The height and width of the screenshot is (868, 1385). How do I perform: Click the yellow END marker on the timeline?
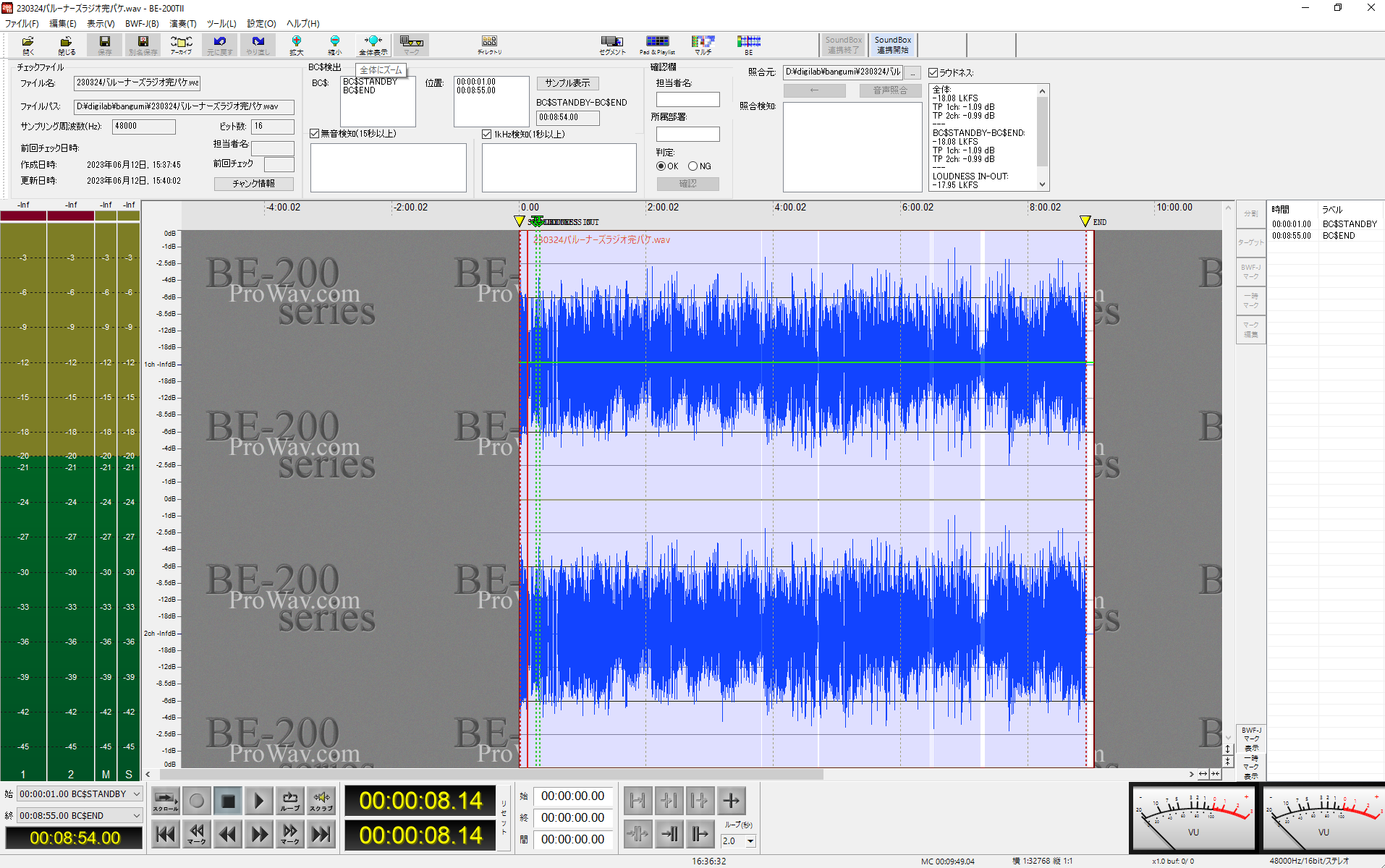pos(1085,221)
